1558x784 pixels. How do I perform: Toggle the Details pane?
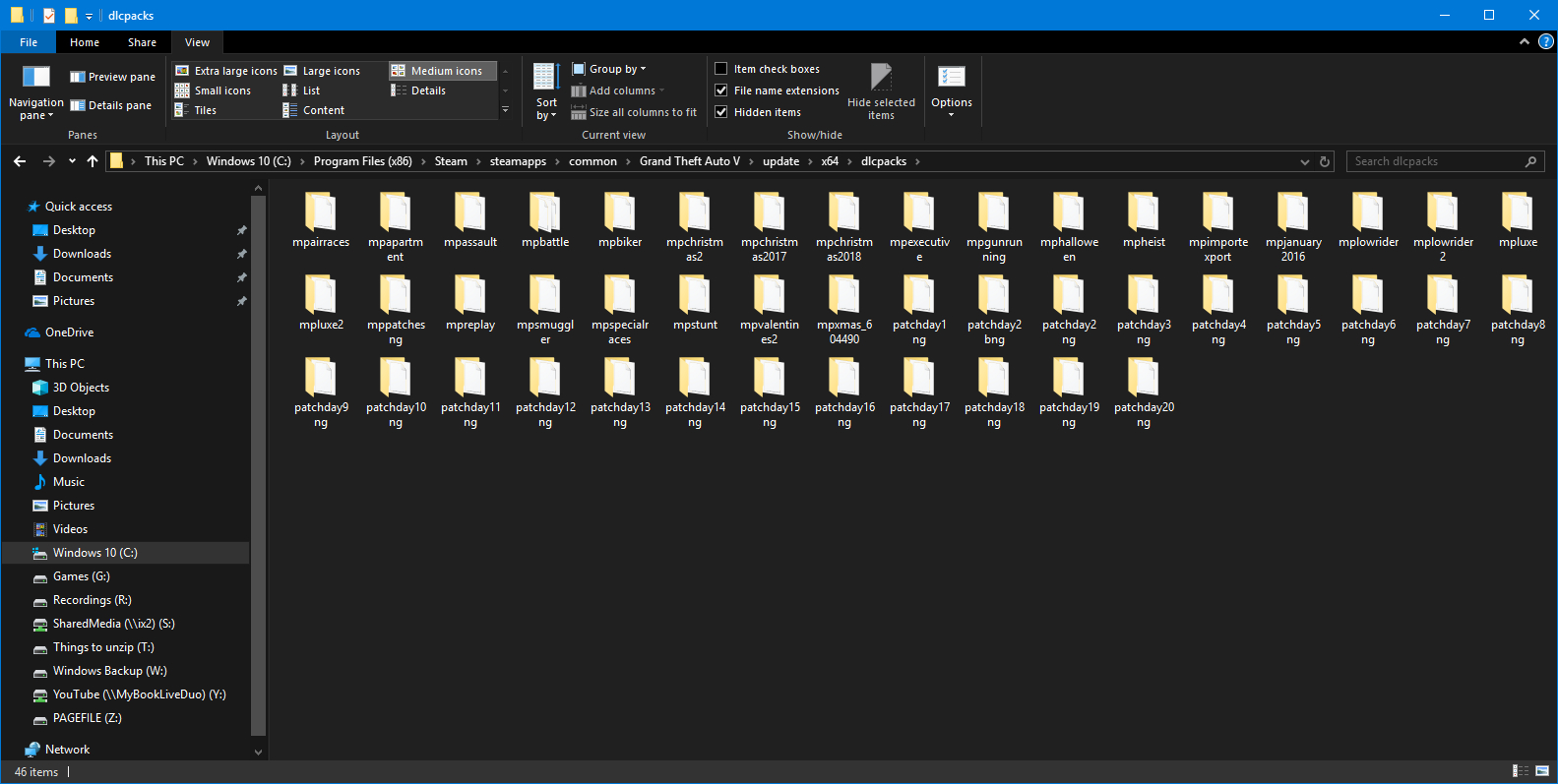tap(110, 105)
